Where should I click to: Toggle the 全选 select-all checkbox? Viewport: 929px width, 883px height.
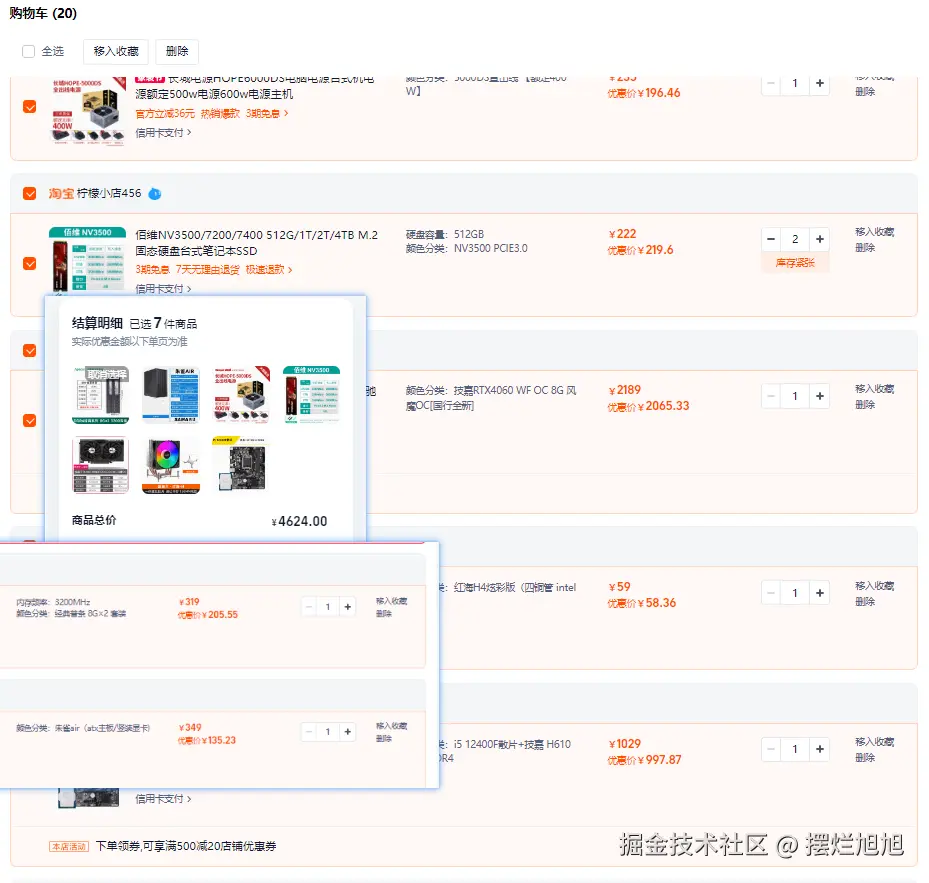(x=27, y=51)
